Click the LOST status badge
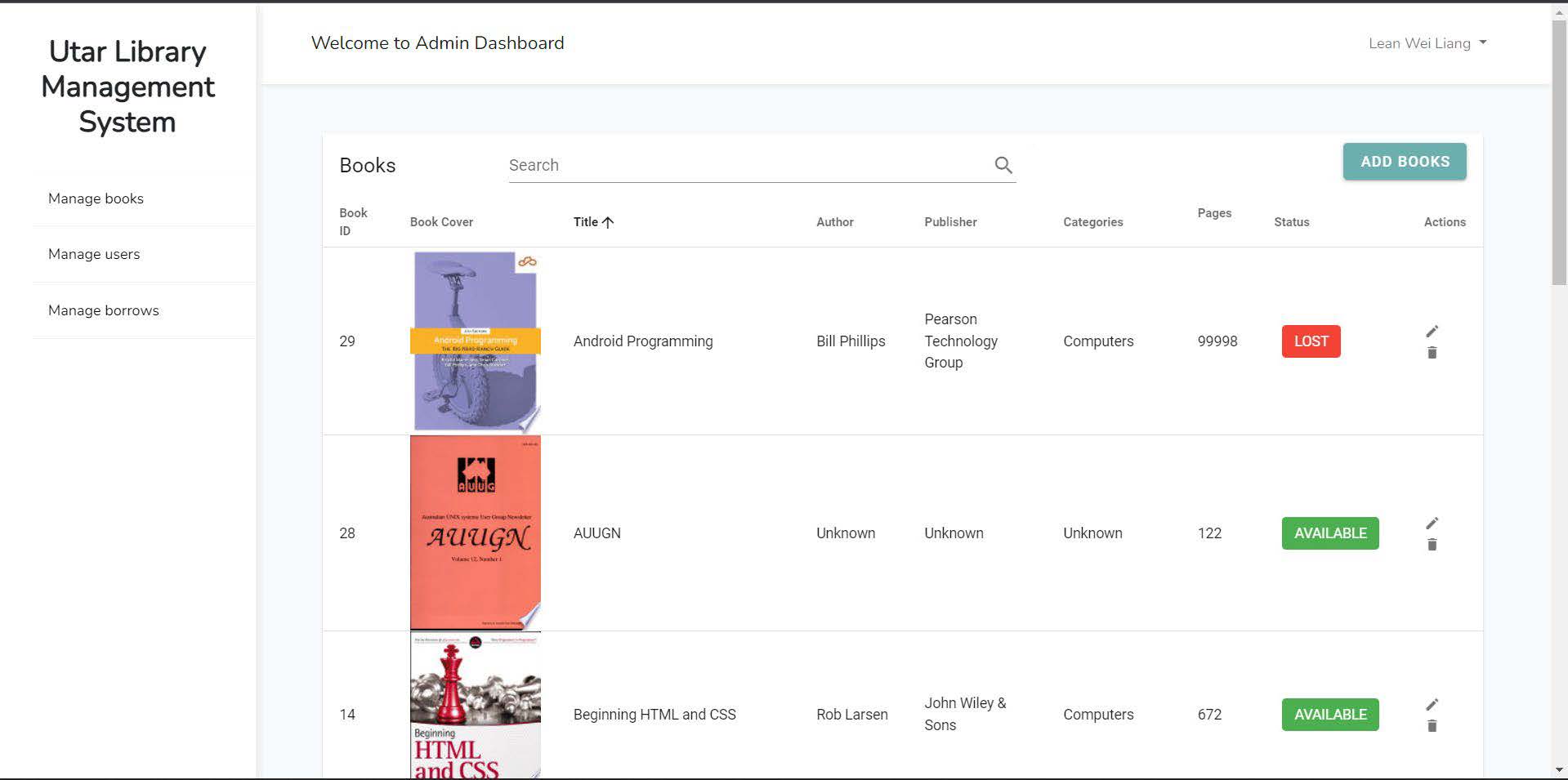The width and height of the screenshot is (1568, 780). [1311, 341]
